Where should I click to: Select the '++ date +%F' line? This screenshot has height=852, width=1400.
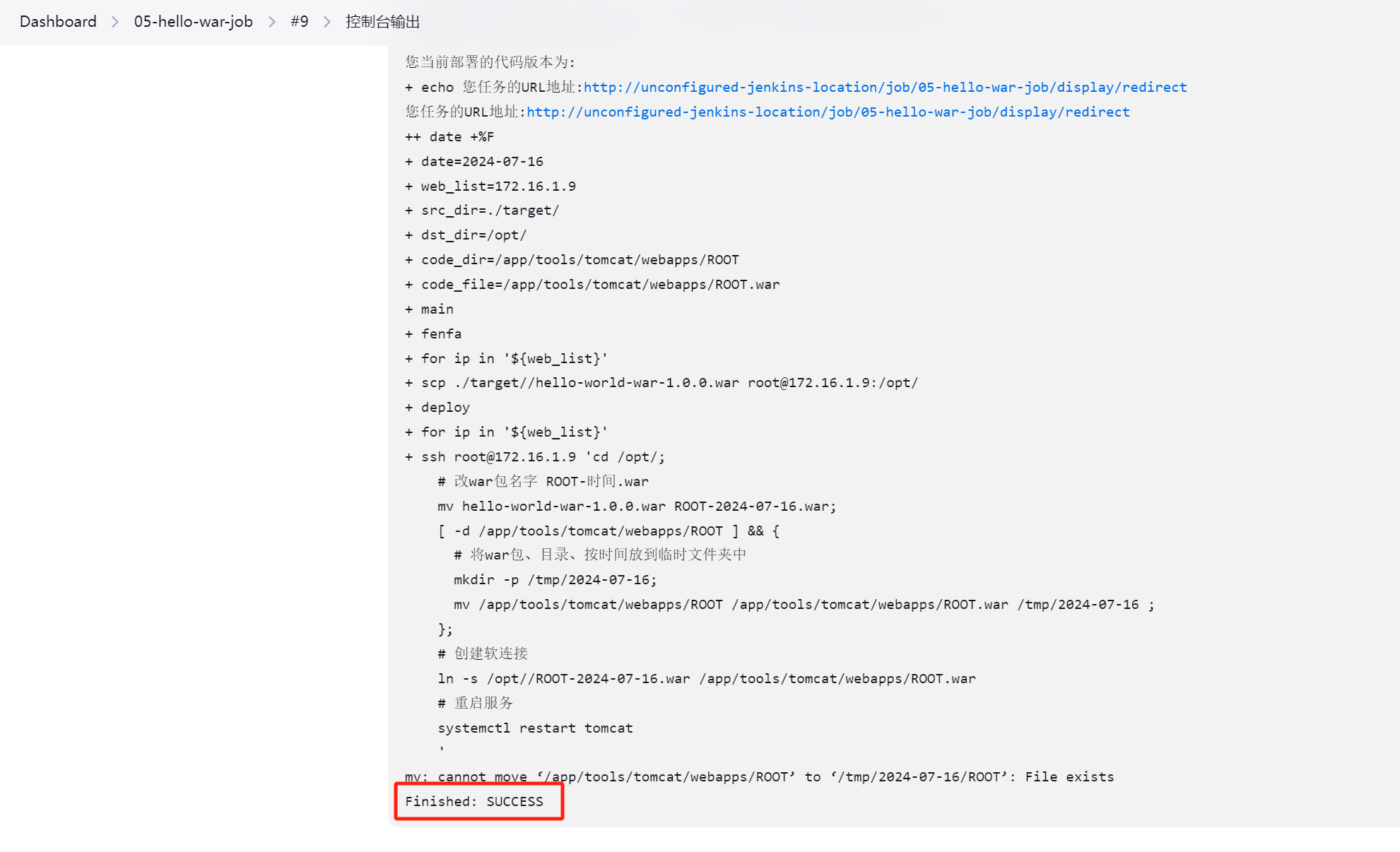click(x=449, y=136)
